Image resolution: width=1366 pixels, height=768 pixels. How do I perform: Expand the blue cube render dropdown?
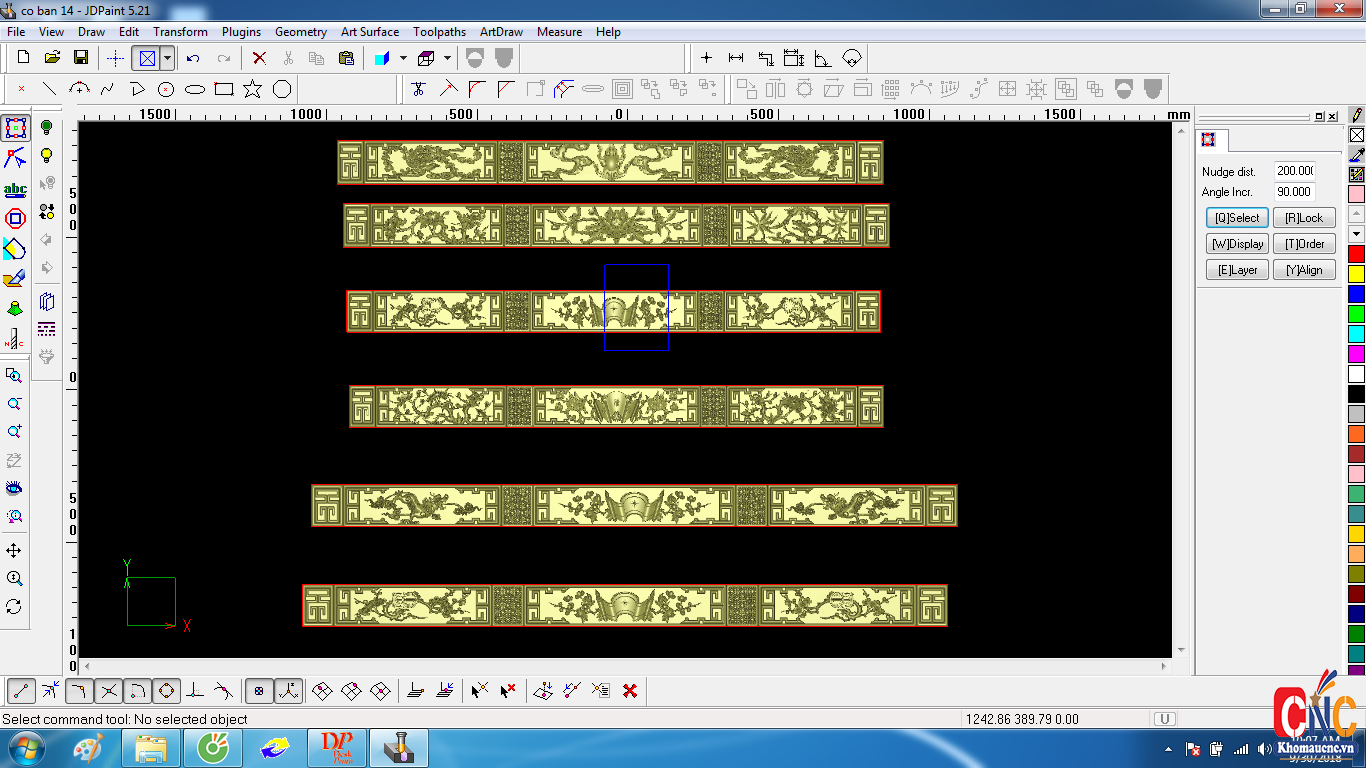click(x=403, y=58)
